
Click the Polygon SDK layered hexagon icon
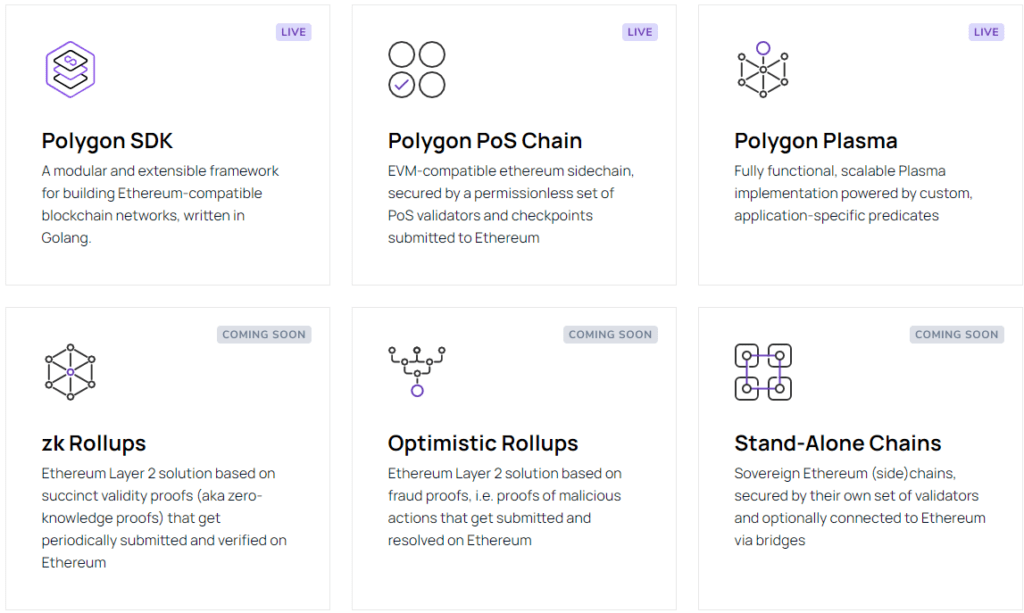[69, 68]
